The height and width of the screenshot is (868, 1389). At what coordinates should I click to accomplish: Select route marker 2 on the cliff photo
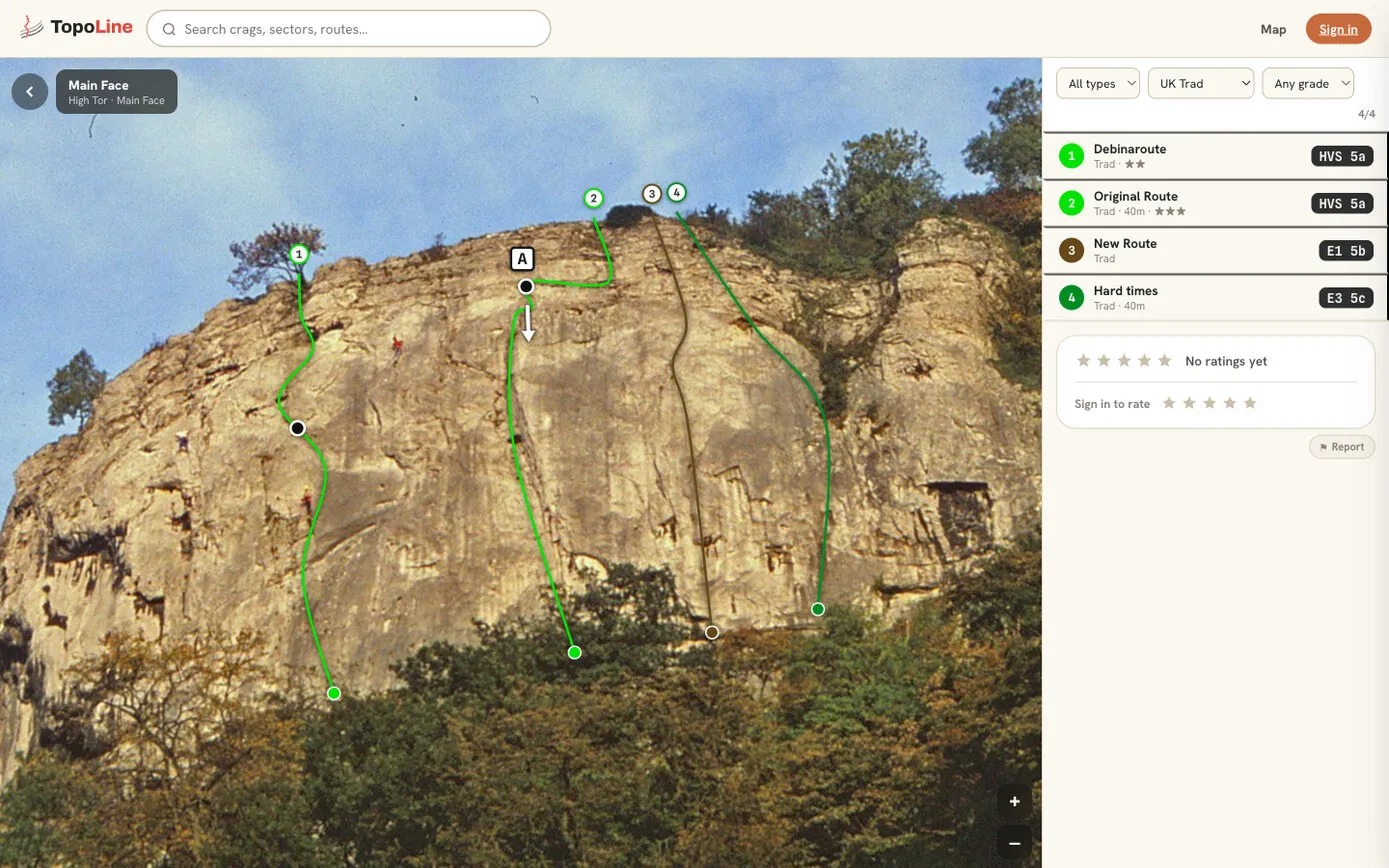coord(593,198)
